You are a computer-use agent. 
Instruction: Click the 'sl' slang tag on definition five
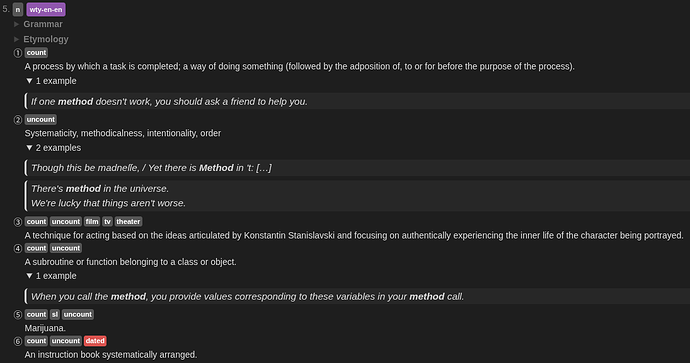point(55,315)
